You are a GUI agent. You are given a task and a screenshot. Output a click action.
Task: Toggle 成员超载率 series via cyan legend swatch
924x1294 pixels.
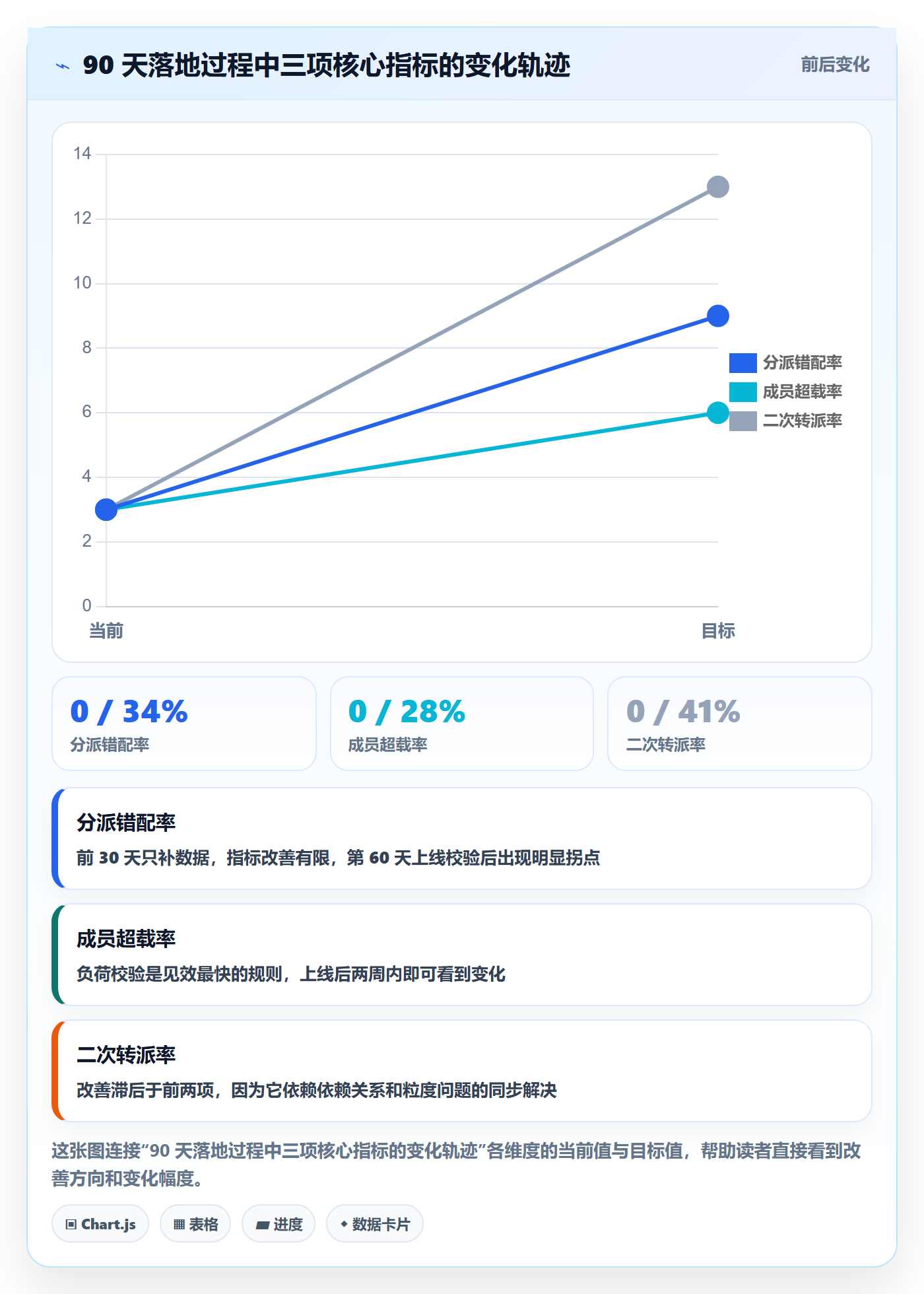tap(742, 392)
